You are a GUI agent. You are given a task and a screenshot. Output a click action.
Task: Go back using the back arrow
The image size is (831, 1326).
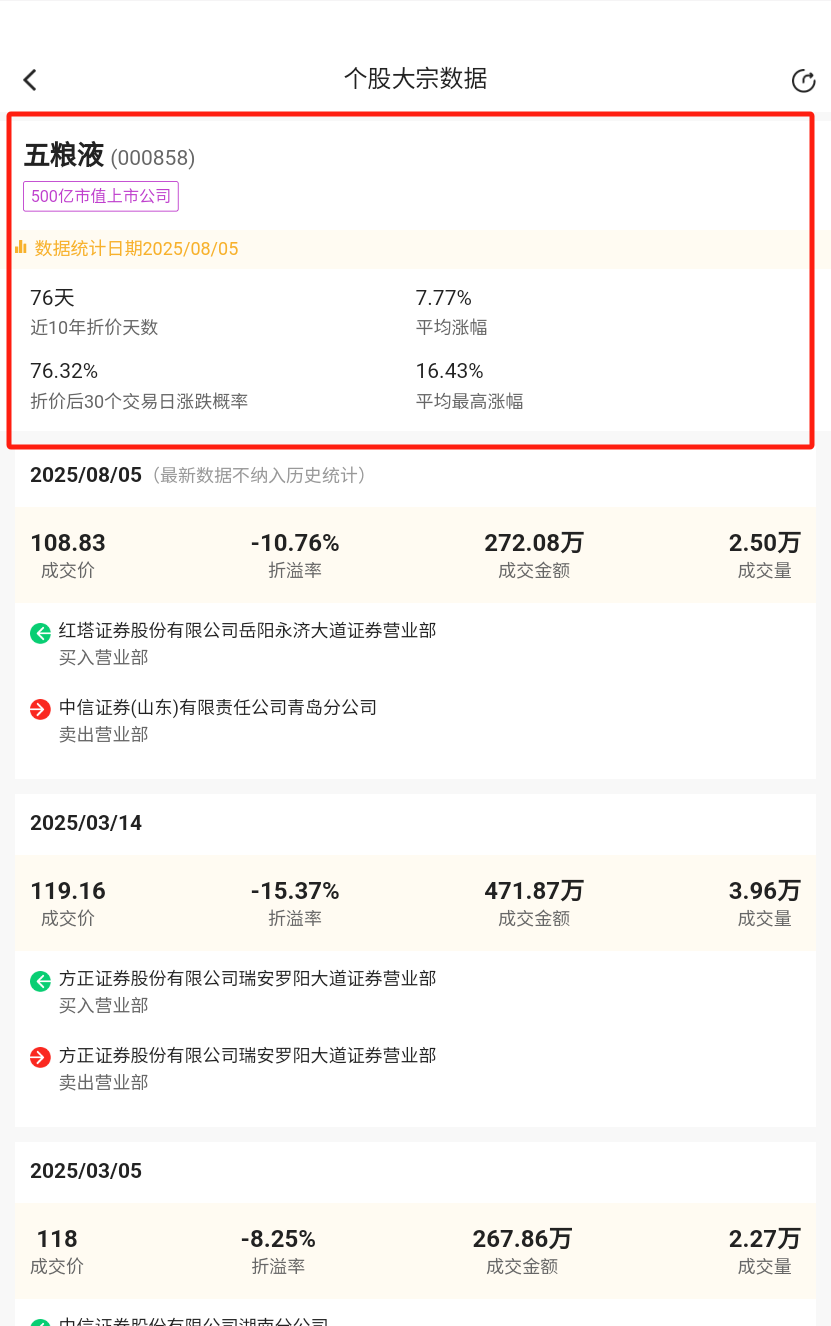tap(30, 80)
